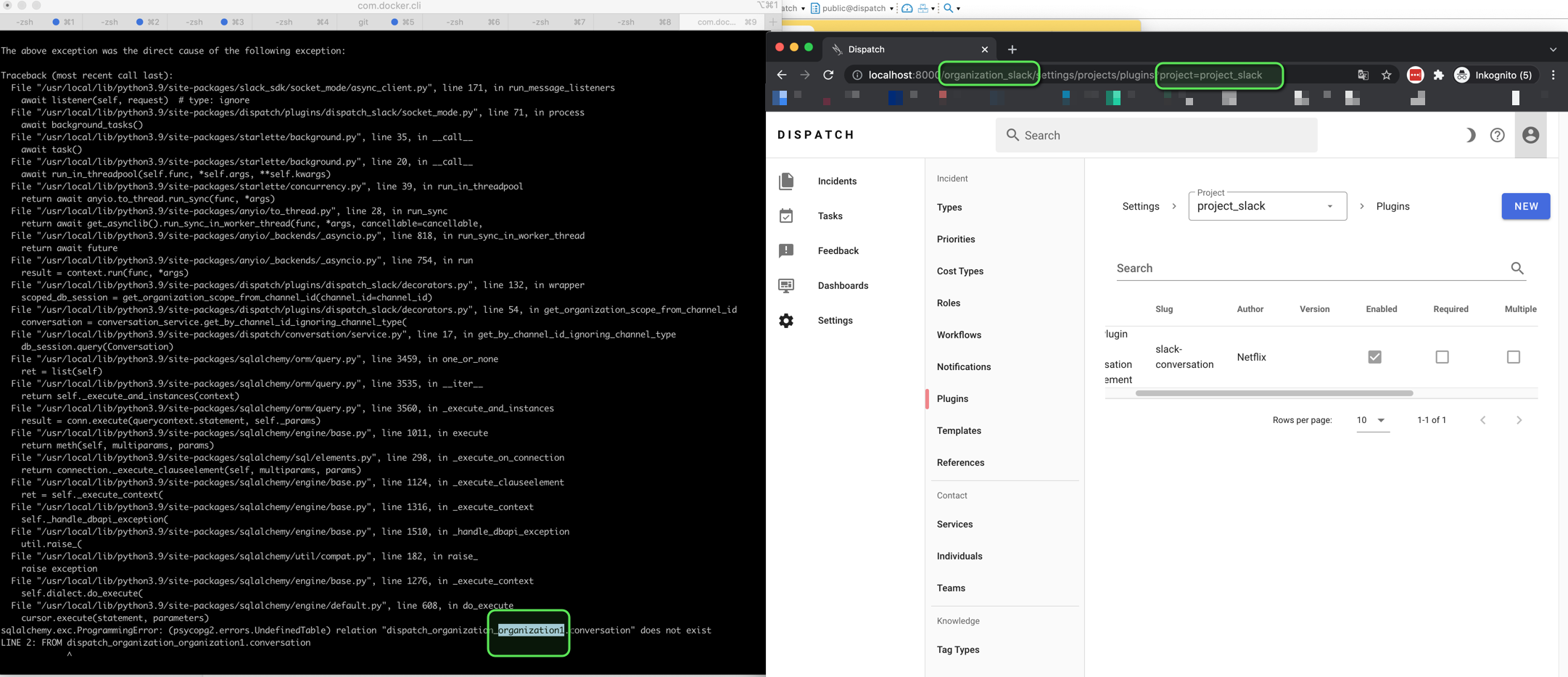Open the help question mark icon
1568x677 pixels.
pyautogui.click(x=1497, y=135)
